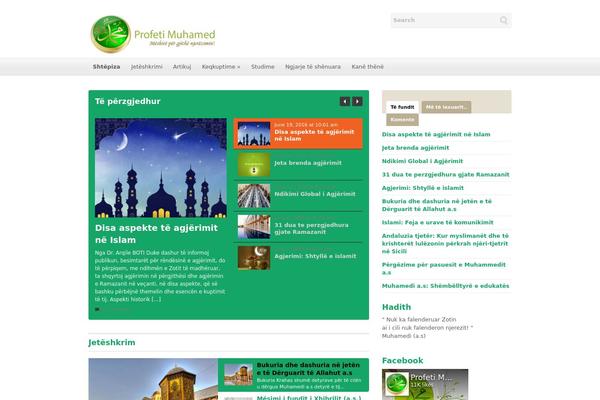
Task: Open sidebar link Muhamedi a.s: Shëmbëlltyrë e edukatës
Action: pyautogui.click(x=445, y=286)
